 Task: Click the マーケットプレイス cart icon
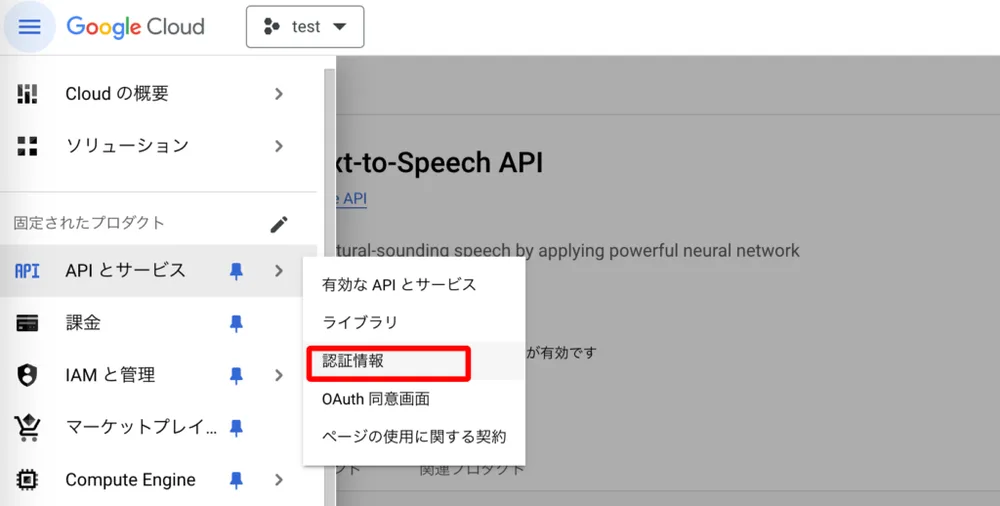click(27, 428)
